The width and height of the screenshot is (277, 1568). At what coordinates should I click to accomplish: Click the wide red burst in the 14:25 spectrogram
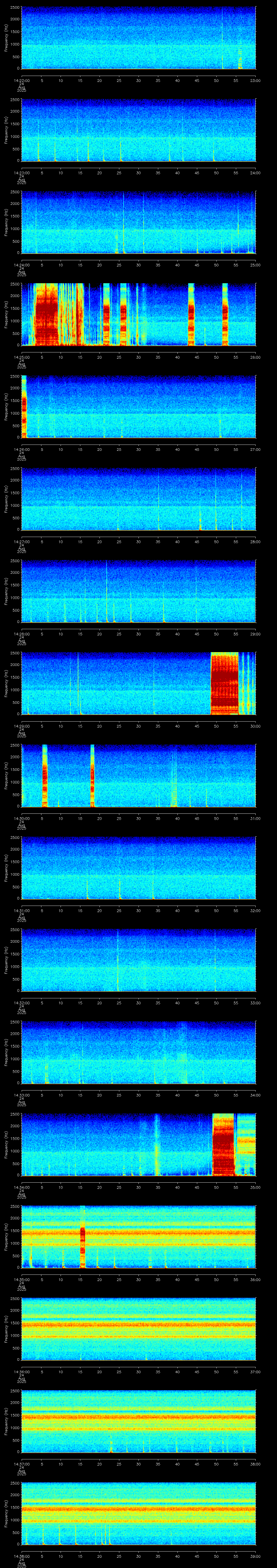pyautogui.click(x=46, y=314)
